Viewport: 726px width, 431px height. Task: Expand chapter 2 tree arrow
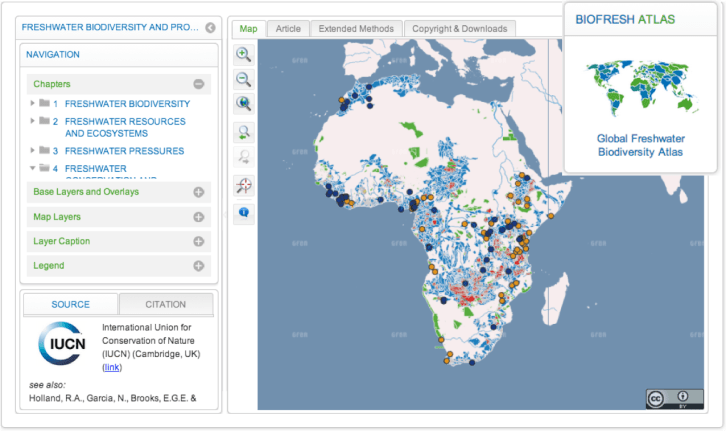click(32, 121)
